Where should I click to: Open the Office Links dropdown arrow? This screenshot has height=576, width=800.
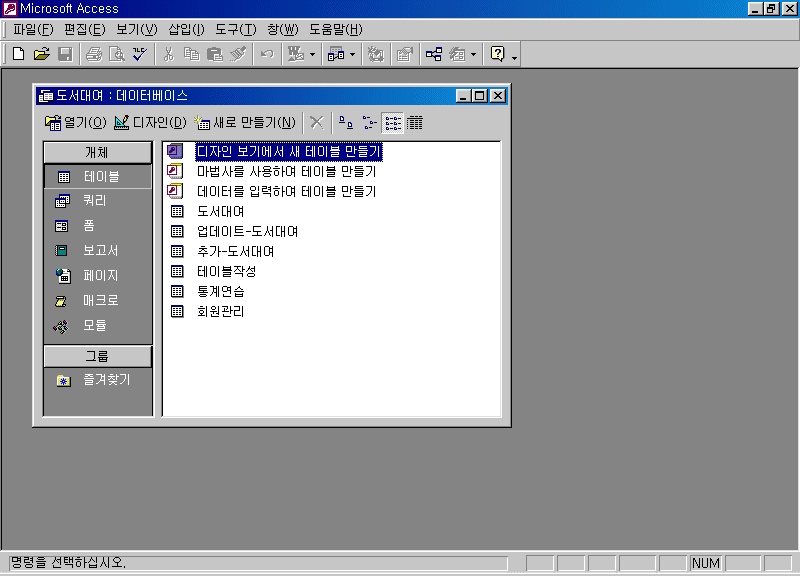(x=312, y=55)
